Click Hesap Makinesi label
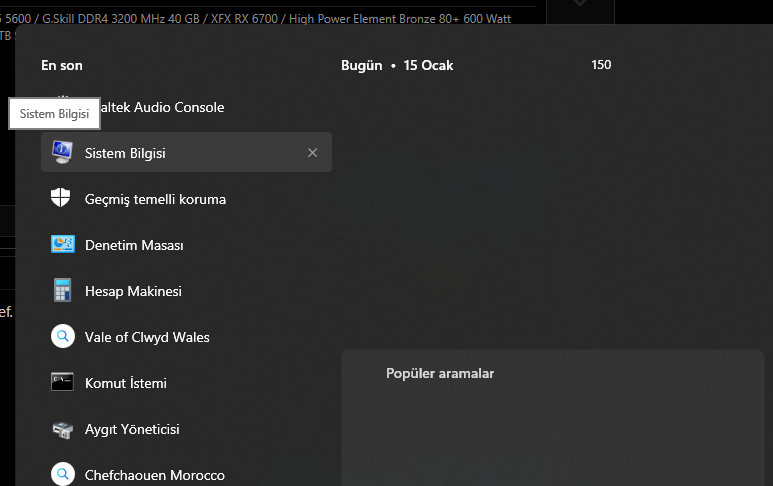Screen dimensions: 773x486 [x=133, y=291]
